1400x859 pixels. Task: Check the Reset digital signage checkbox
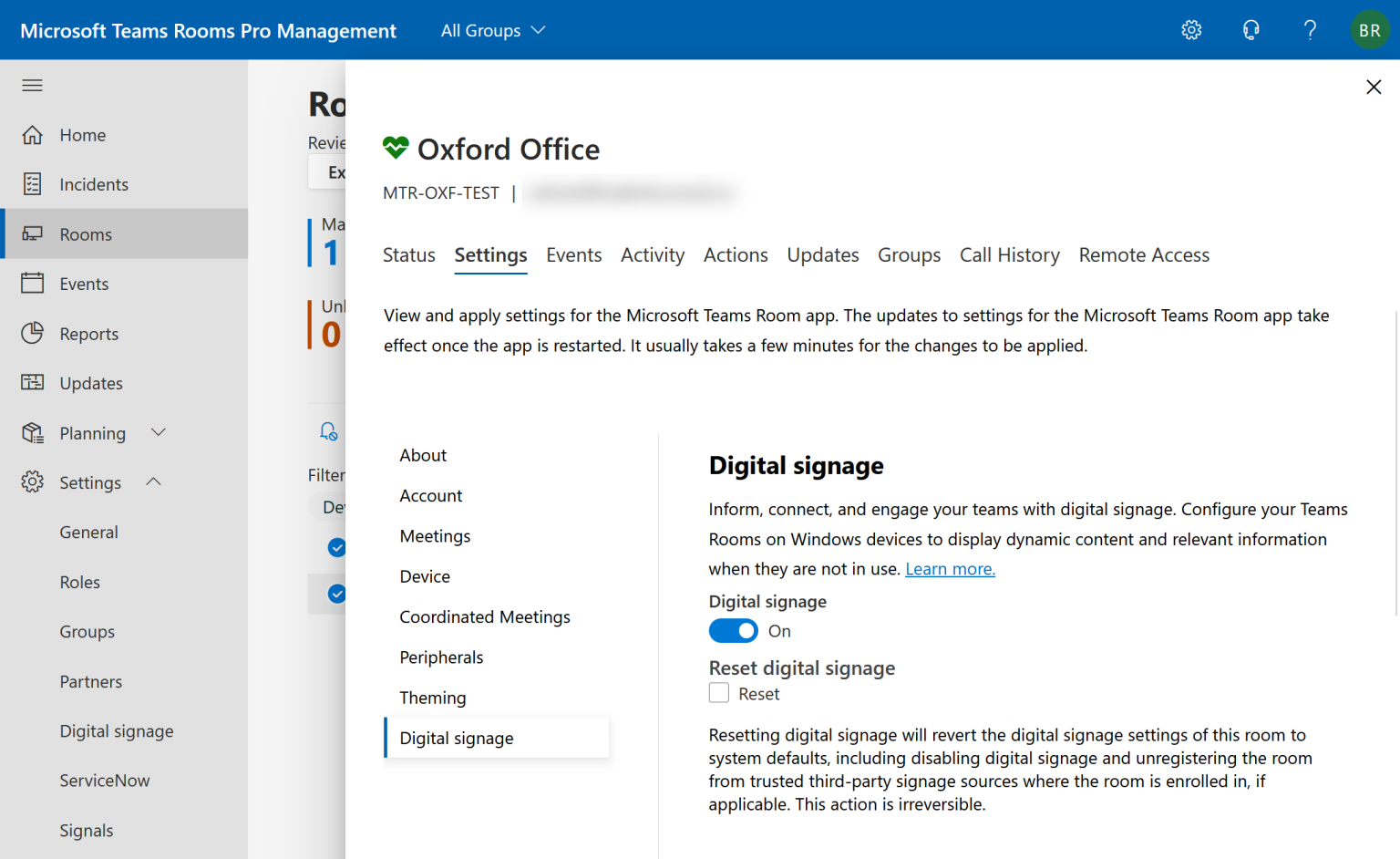tap(718, 693)
